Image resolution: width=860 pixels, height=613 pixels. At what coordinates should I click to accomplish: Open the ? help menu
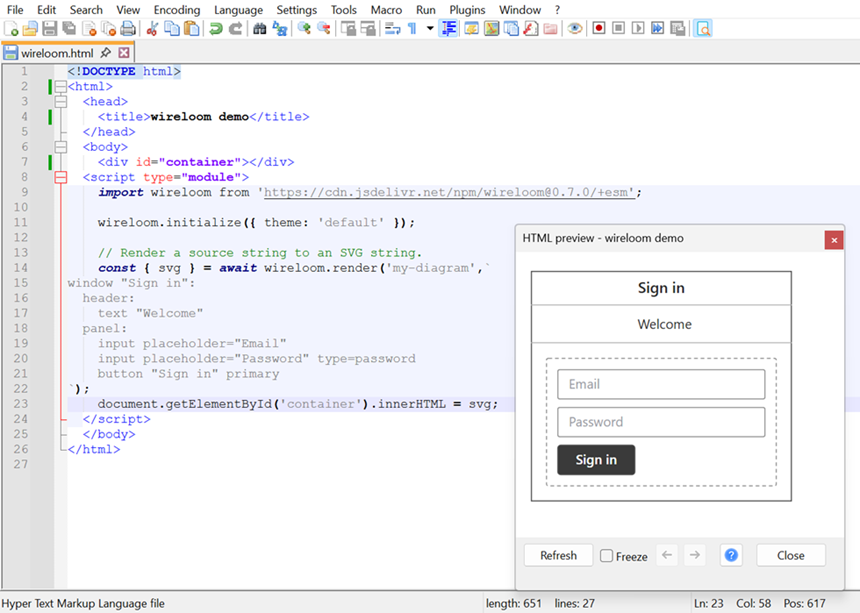pos(557,10)
